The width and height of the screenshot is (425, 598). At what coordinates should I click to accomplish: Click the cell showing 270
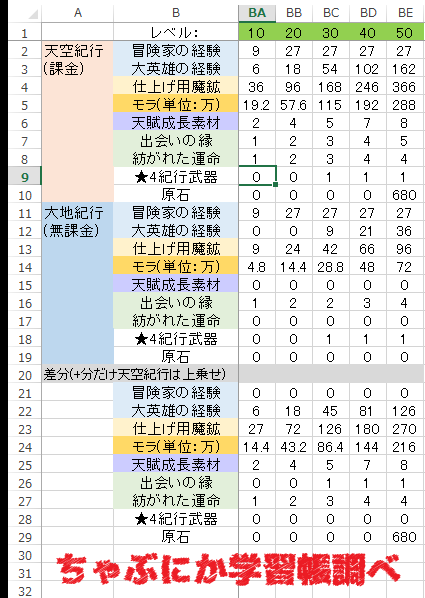(x=406, y=429)
